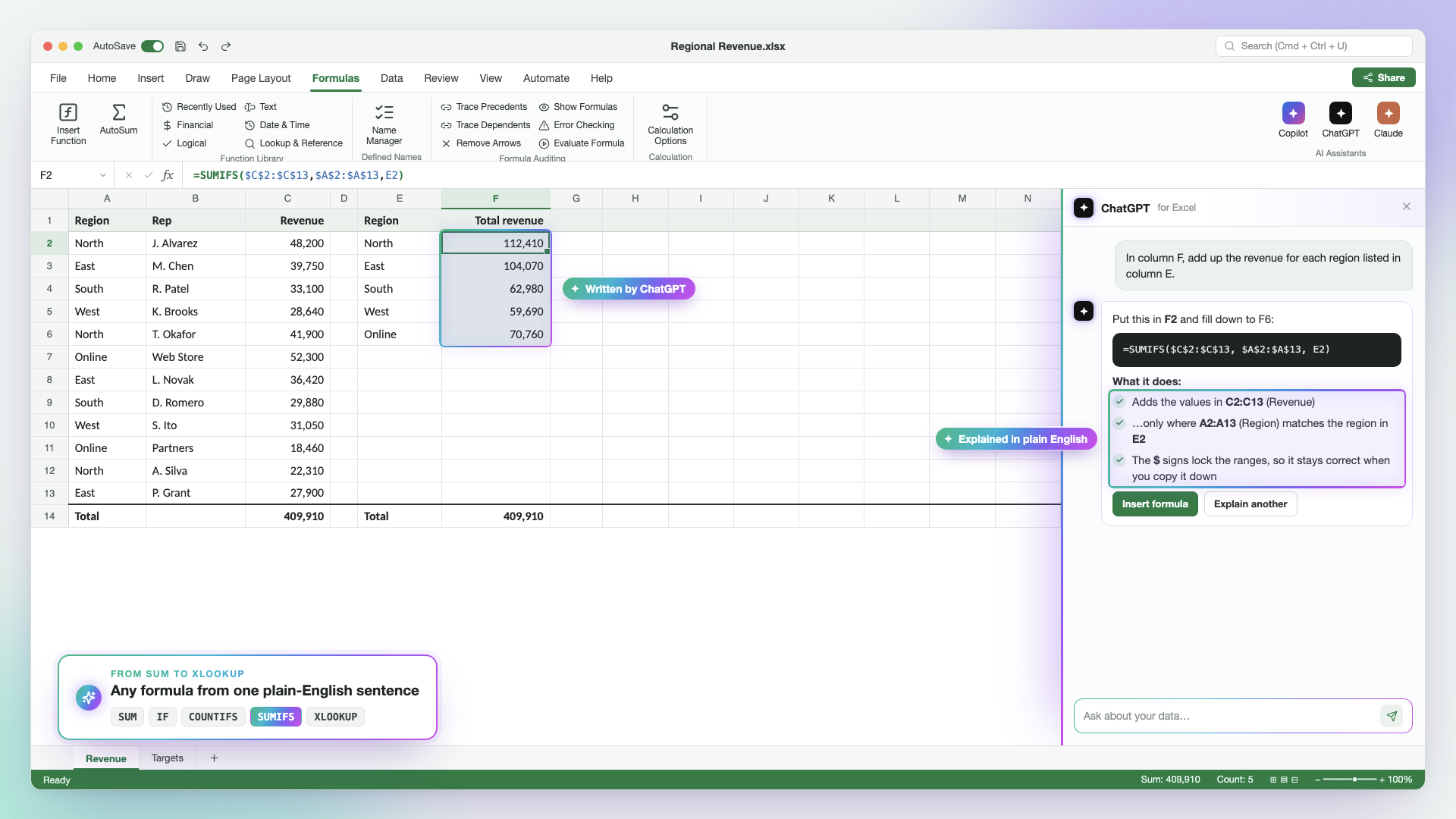Adjust the zoom slider in status bar

click(x=1354, y=780)
